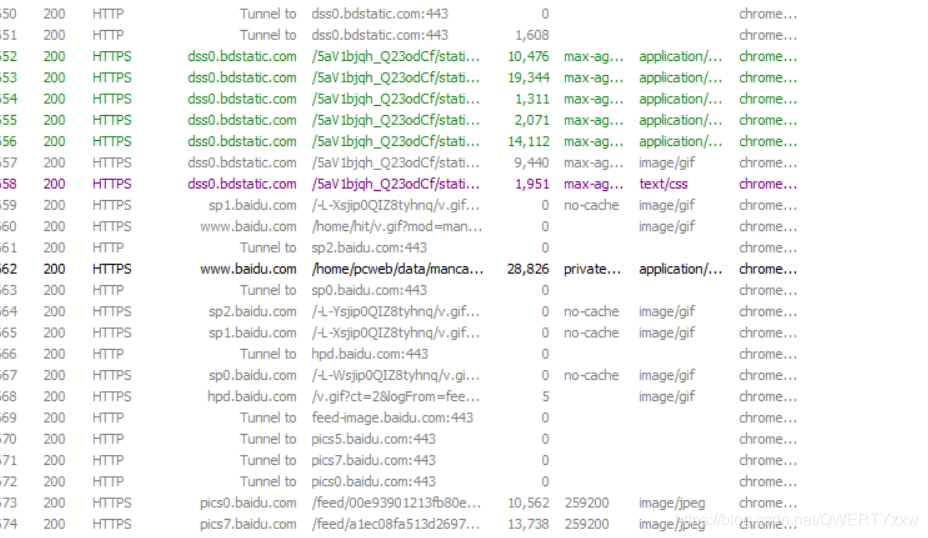Click image/jpeg in the 10,562 row

click(672, 504)
